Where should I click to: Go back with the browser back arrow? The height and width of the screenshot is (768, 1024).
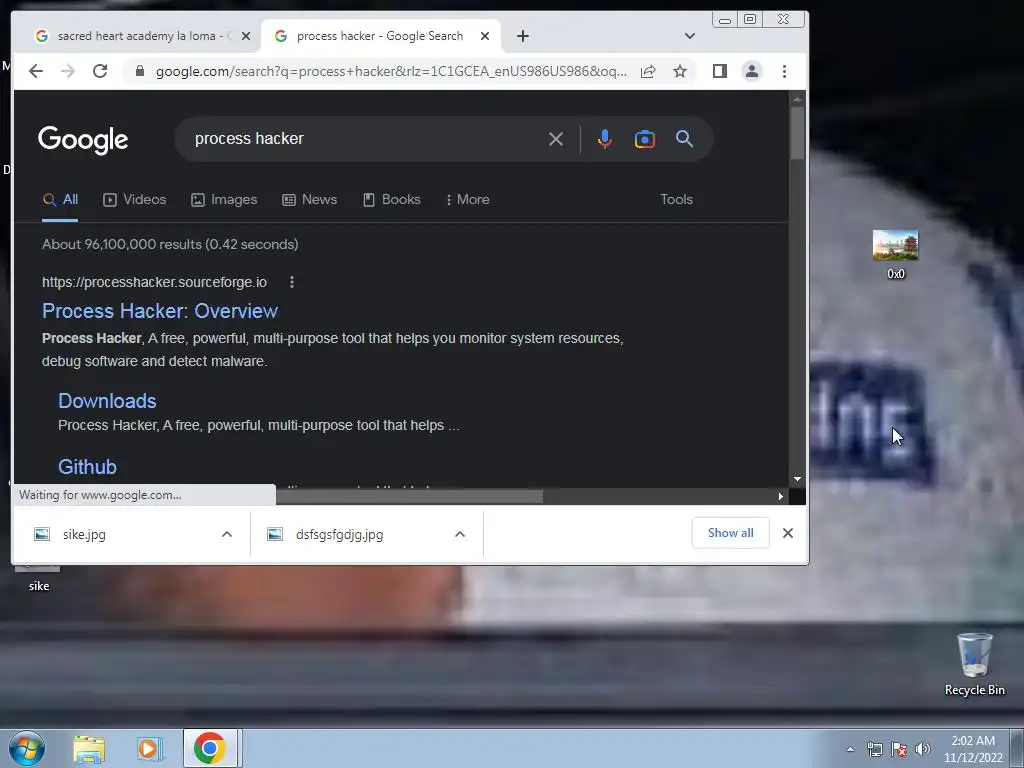36,71
